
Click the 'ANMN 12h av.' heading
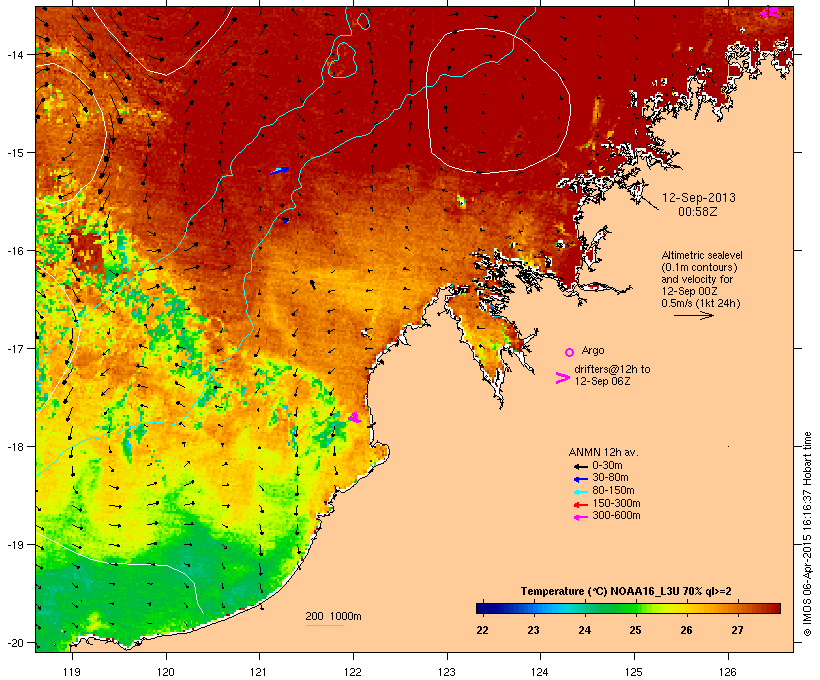[603, 452]
